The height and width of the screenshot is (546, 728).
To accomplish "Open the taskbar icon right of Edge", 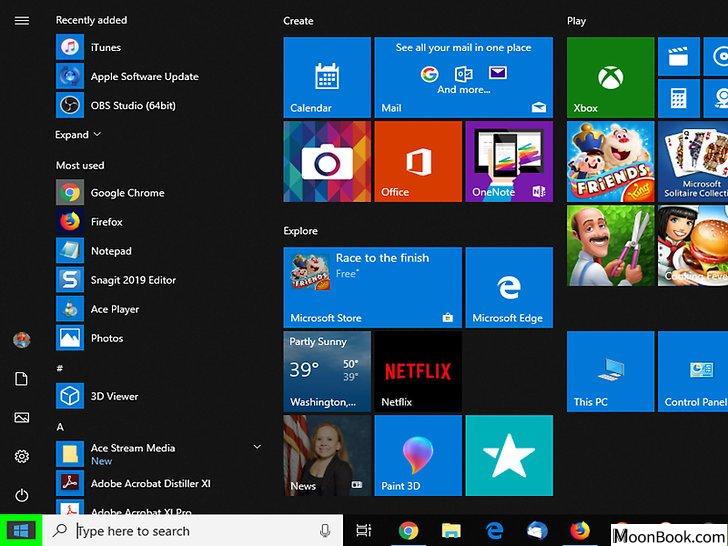I will pos(537,530).
